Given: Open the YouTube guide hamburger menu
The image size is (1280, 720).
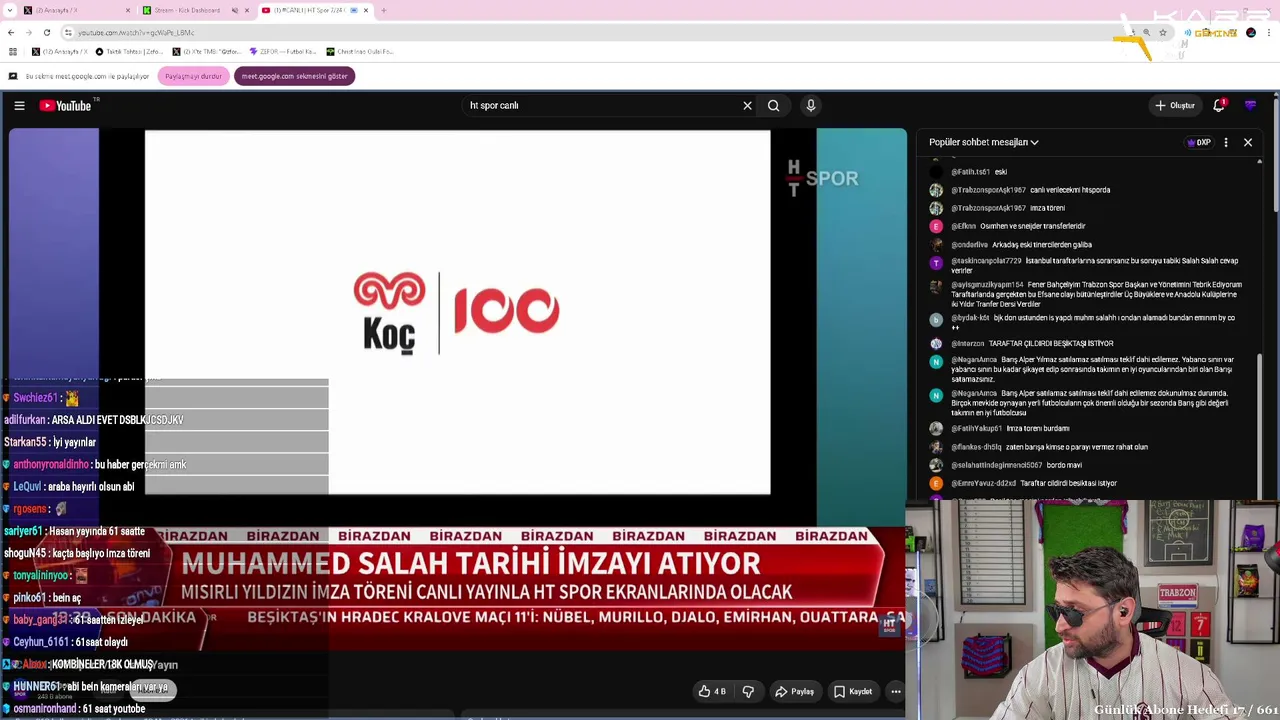Looking at the screenshot, I should [x=19, y=105].
